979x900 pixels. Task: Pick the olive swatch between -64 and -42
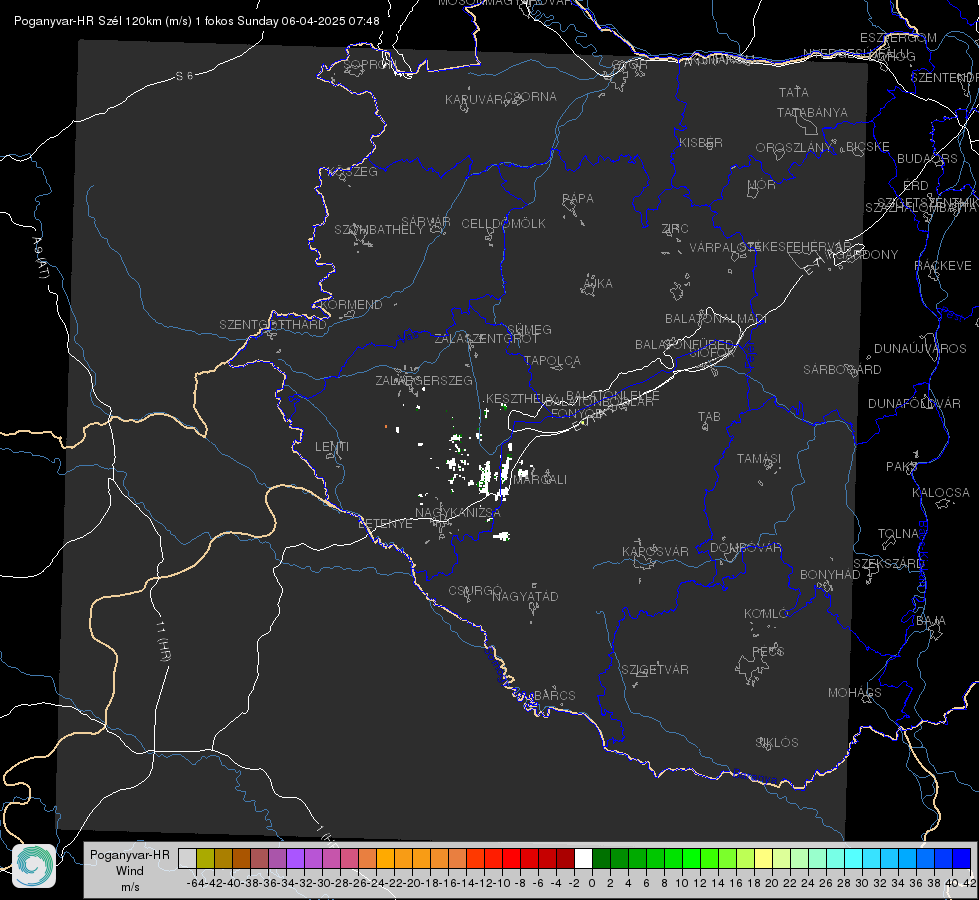coord(205,858)
